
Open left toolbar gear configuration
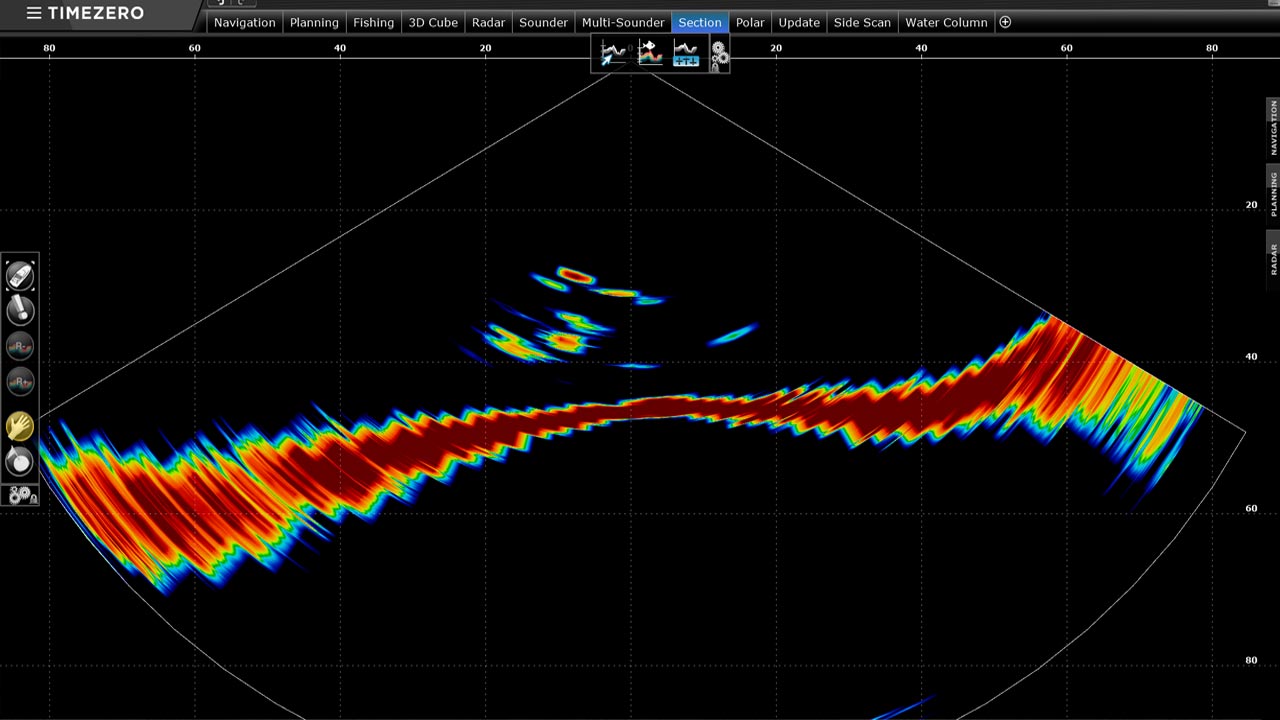click(x=21, y=494)
